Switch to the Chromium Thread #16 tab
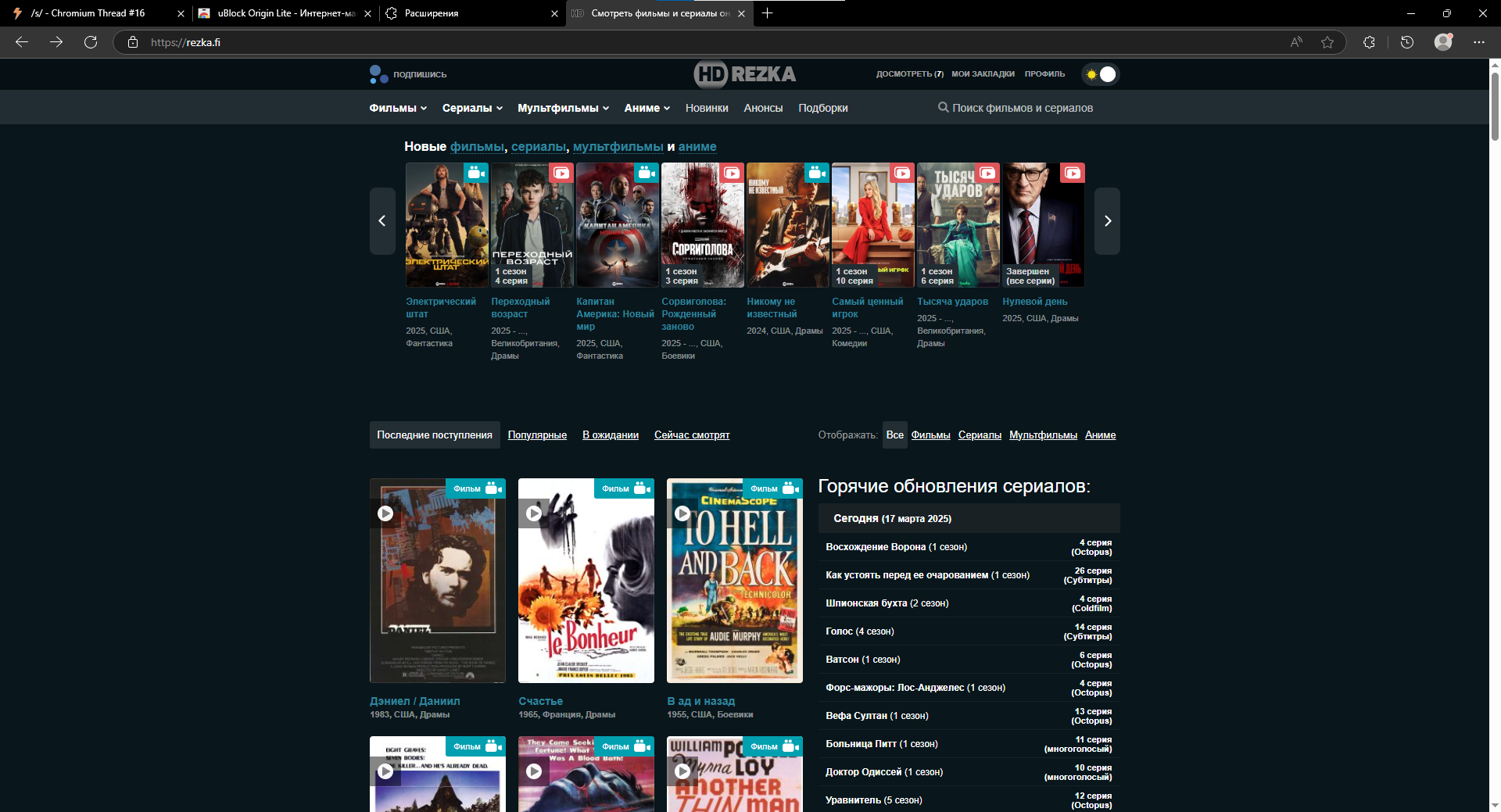 (x=98, y=13)
